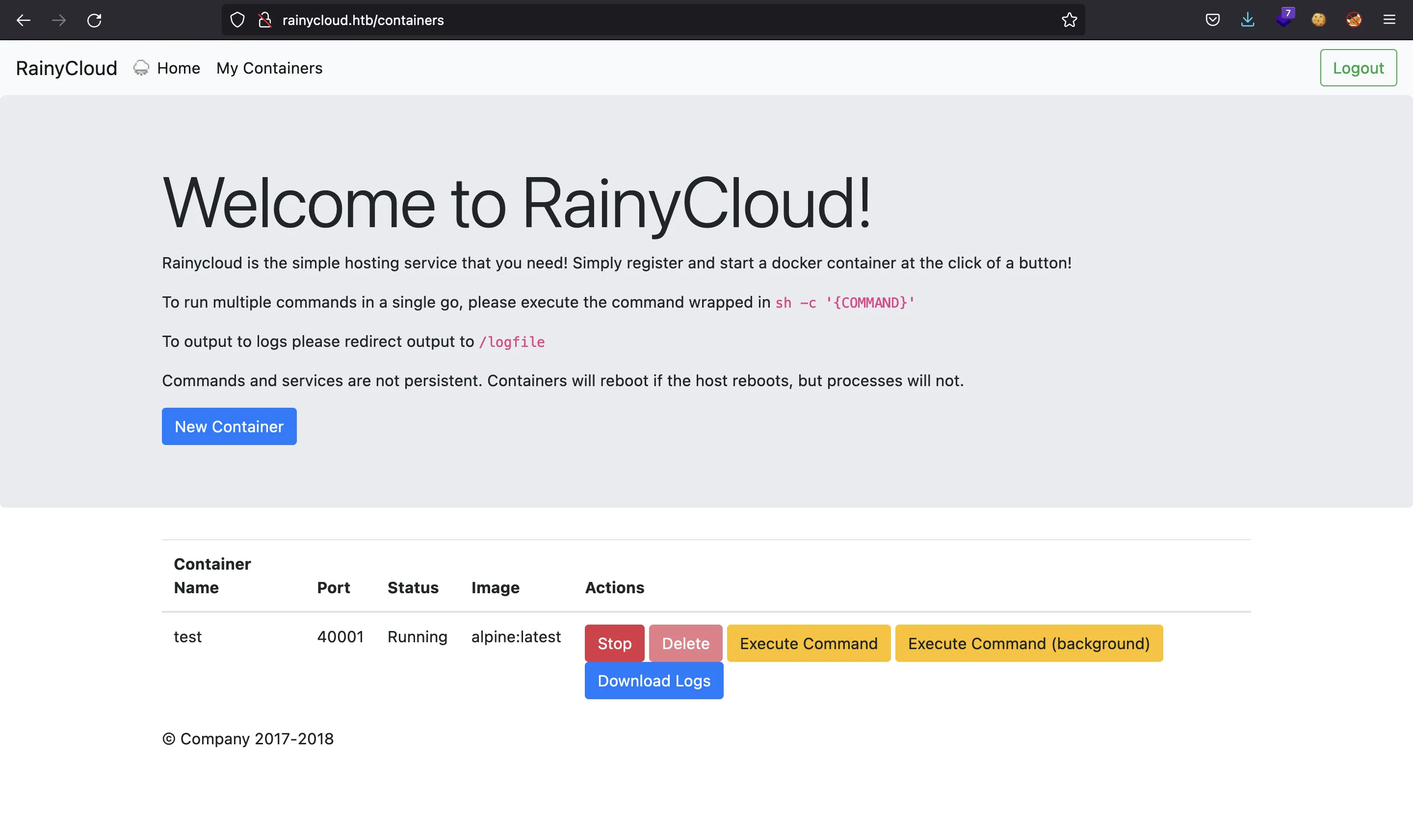Log out using the Logout button
The image size is (1413, 840).
coord(1358,68)
